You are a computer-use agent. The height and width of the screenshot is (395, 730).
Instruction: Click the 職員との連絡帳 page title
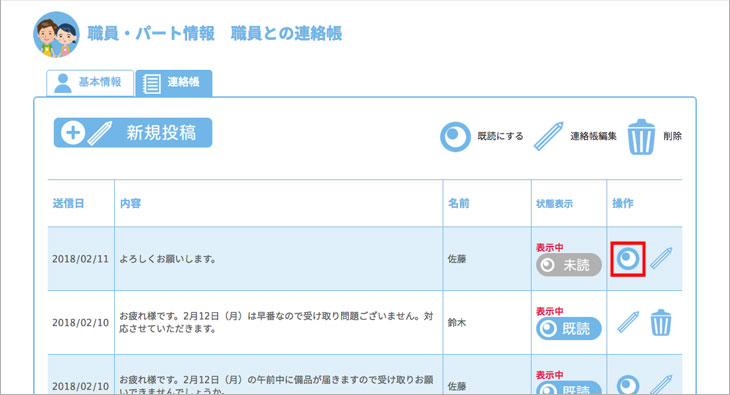(x=286, y=34)
